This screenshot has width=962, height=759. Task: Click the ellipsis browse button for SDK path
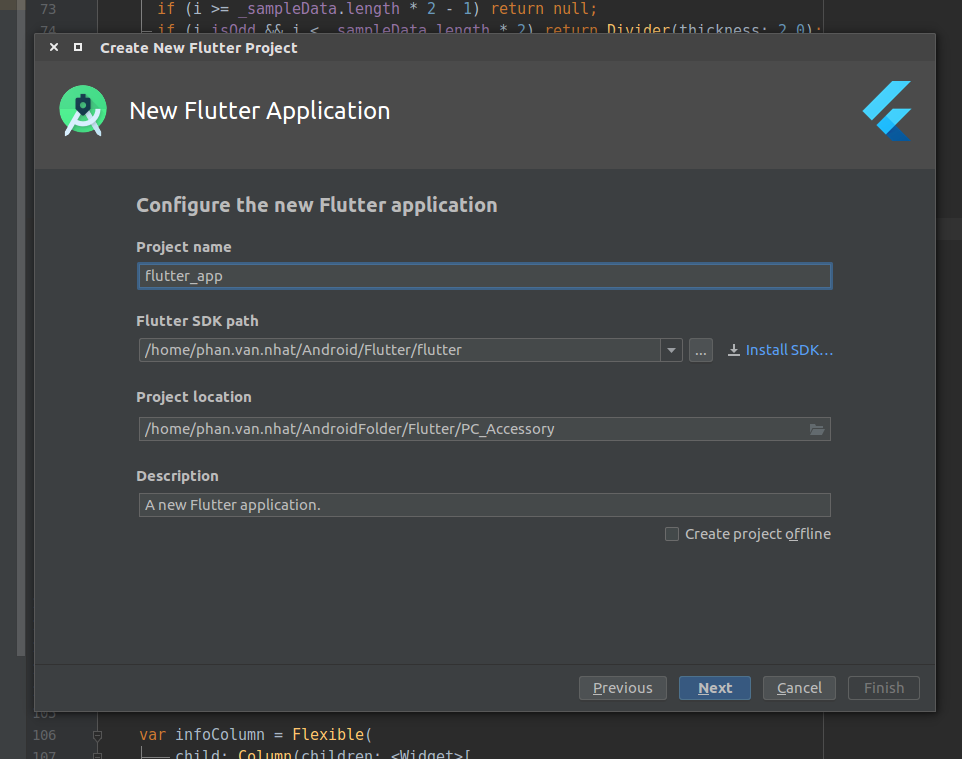click(701, 350)
